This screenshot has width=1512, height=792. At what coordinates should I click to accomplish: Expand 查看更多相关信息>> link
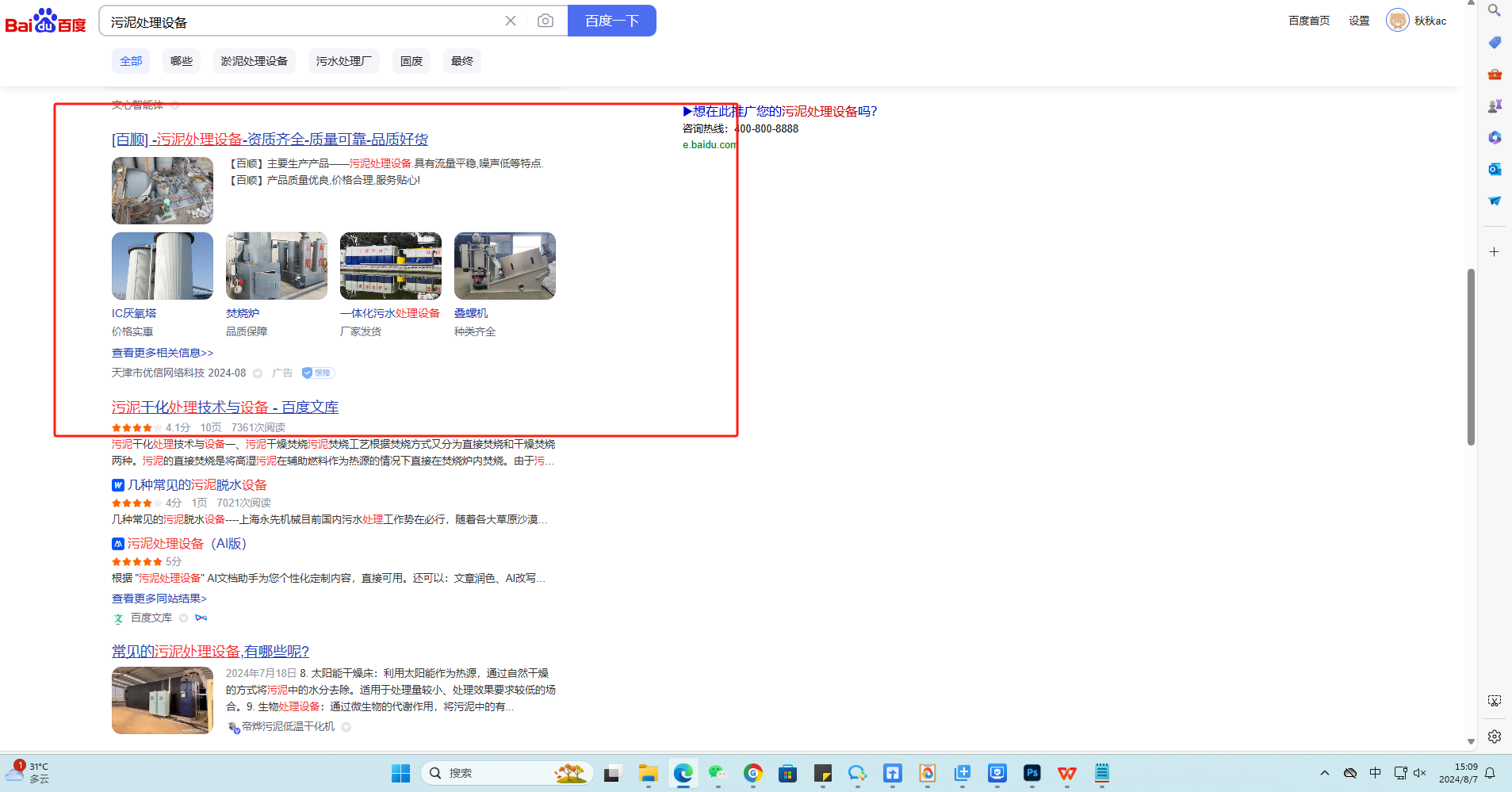pyautogui.click(x=163, y=353)
